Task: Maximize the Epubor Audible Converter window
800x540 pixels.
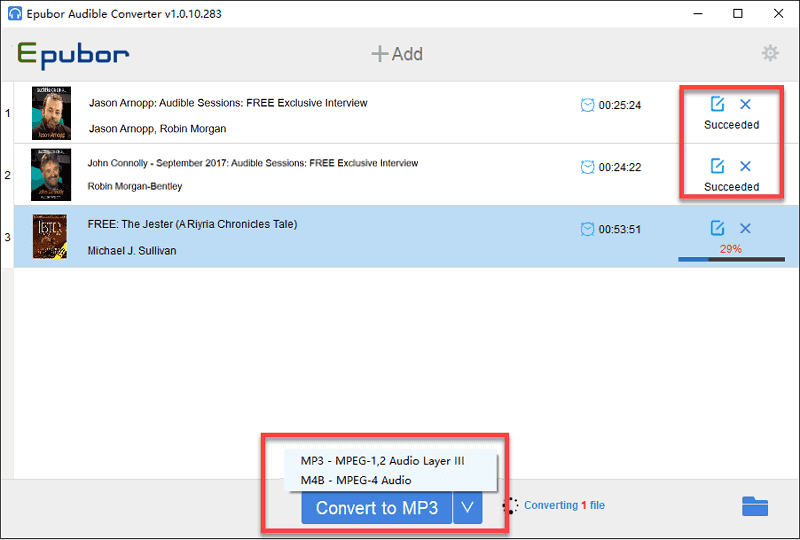Action: coord(738,13)
